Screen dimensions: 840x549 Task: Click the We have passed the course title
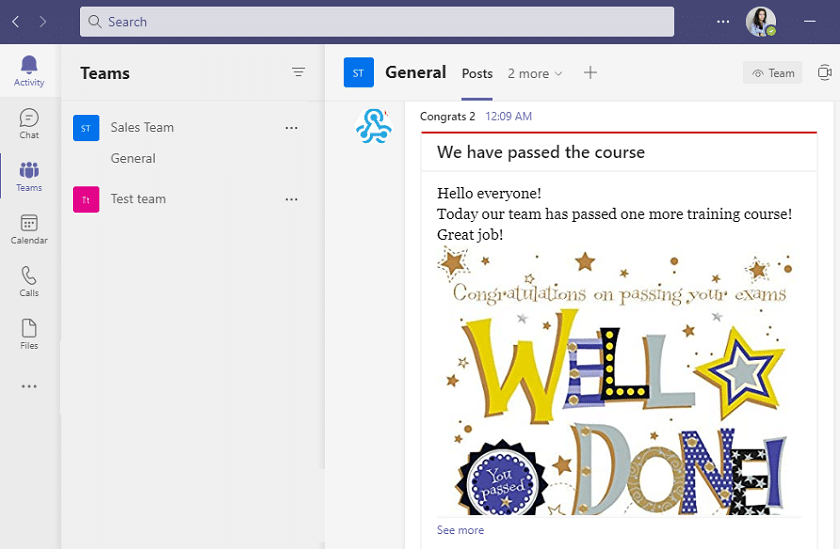pyautogui.click(x=541, y=152)
